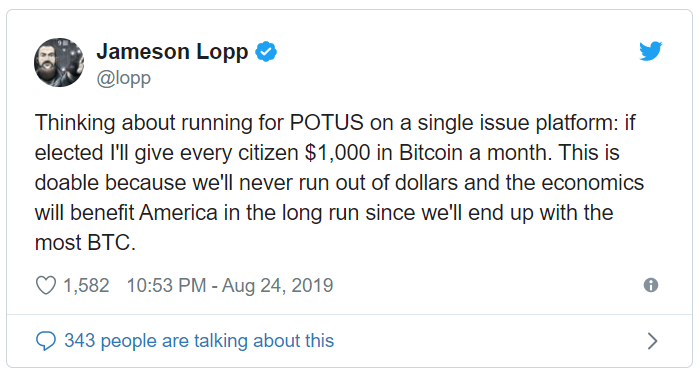Click the Twitter bird logo
Image resolution: width=699 pixels, height=378 pixels.
click(x=650, y=51)
